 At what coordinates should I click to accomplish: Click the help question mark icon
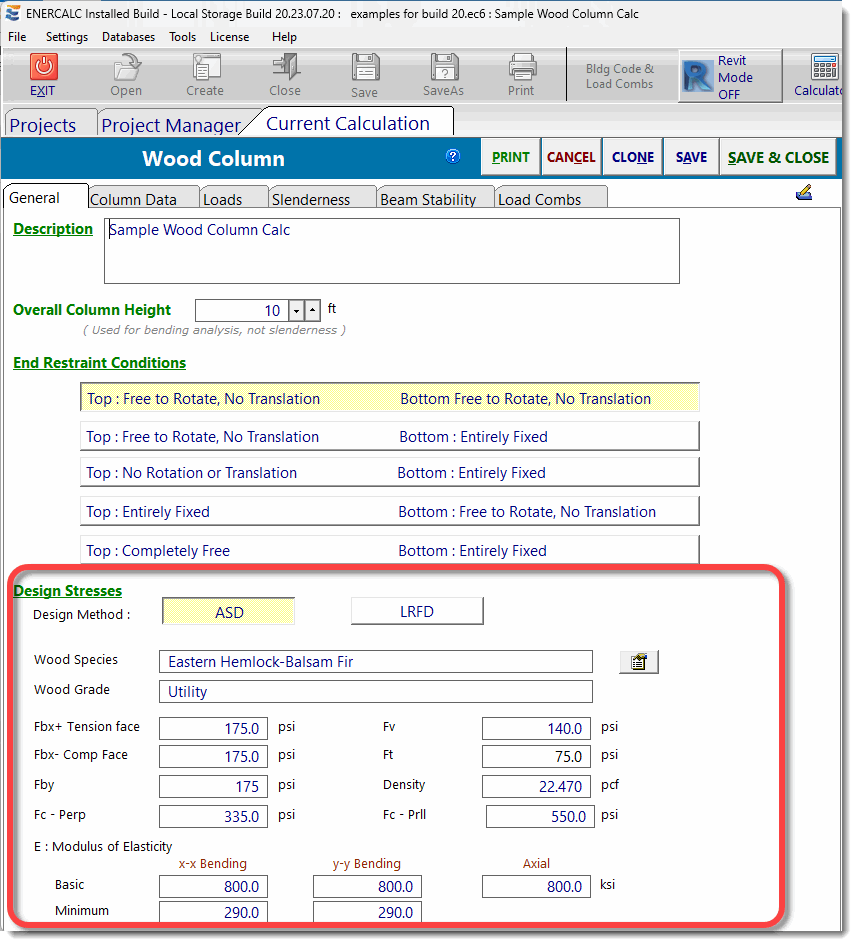pos(452,157)
